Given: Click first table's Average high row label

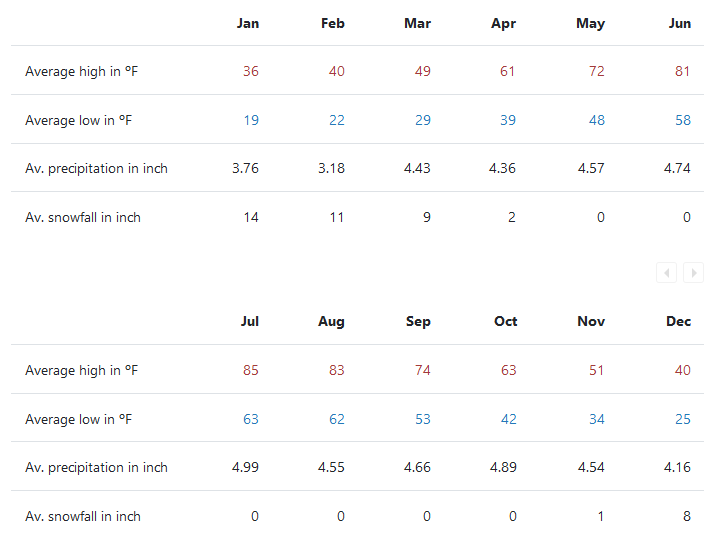Looking at the screenshot, I should tap(81, 72).
